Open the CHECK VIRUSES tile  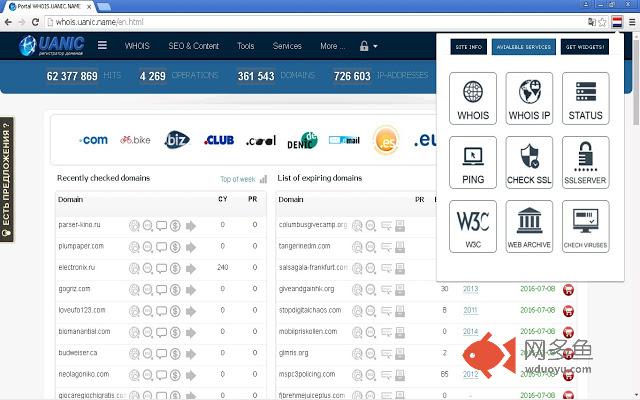[x=585, y=227]
